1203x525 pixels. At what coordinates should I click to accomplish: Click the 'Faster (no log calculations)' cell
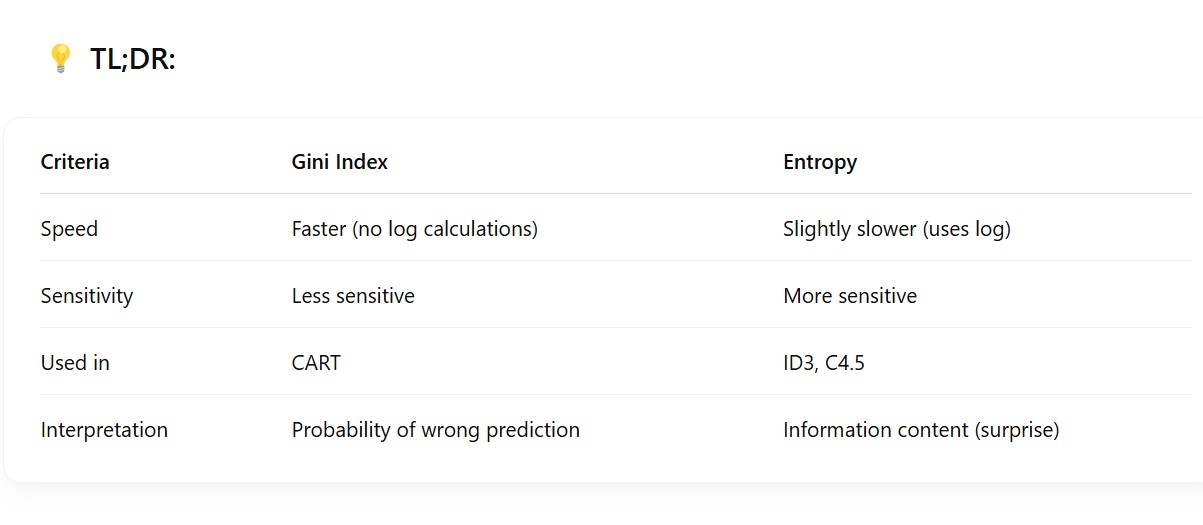(414, 229)
